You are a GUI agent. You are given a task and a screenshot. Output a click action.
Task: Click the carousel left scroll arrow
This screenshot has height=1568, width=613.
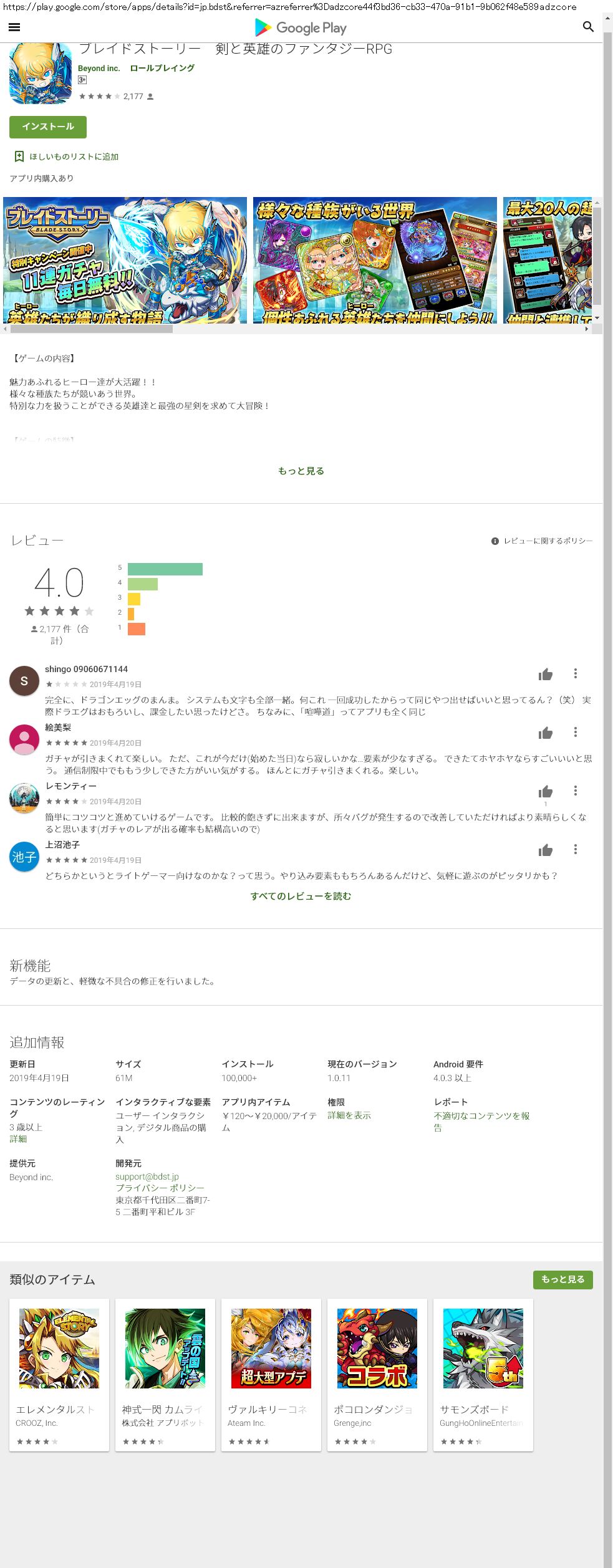pyautogui.click(x=6, y=329)
